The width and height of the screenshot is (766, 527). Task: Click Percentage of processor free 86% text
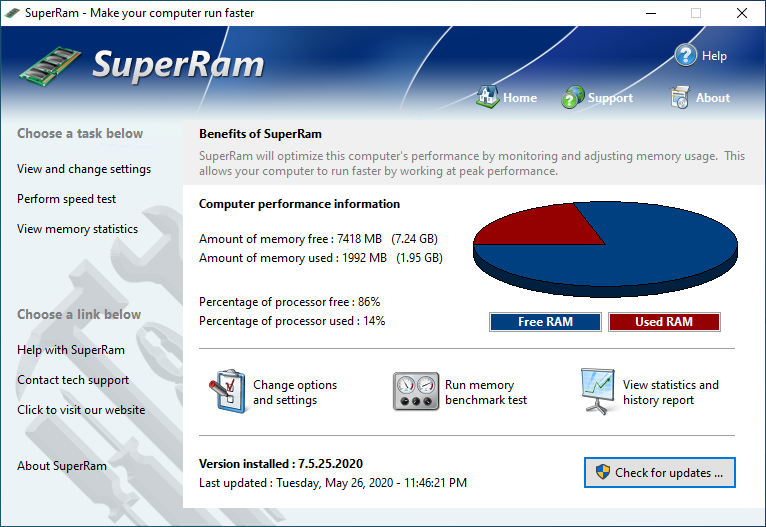tap(290, 302)
